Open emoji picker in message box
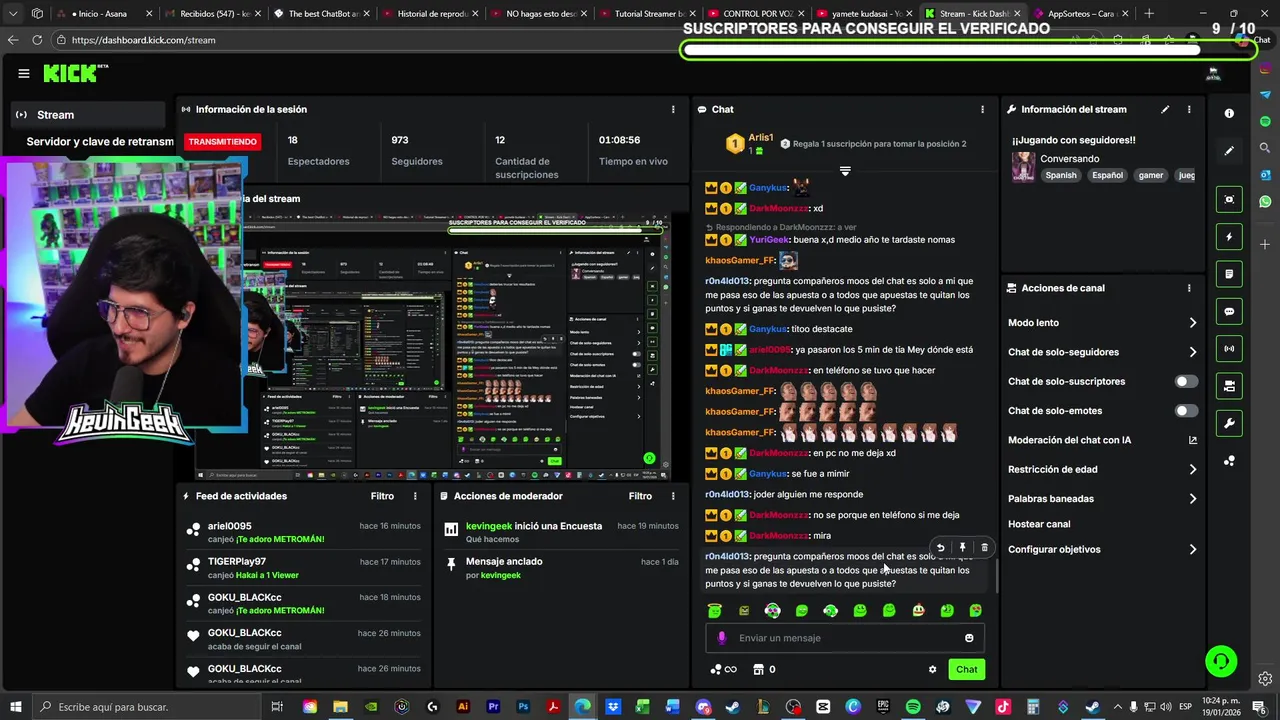 [x=969, y=638]
